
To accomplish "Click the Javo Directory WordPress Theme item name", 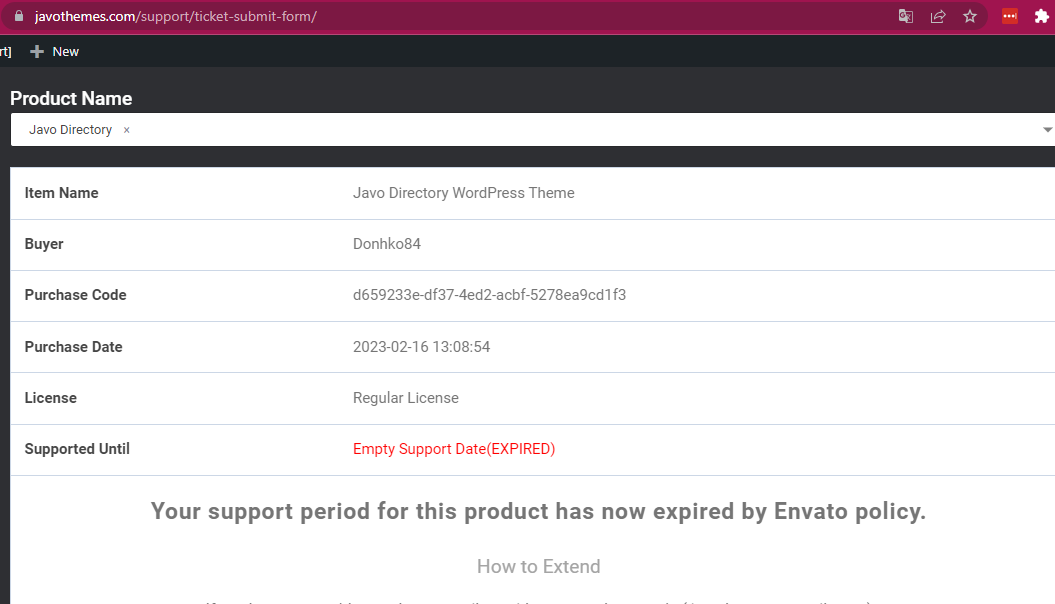I will coord(463,193).
